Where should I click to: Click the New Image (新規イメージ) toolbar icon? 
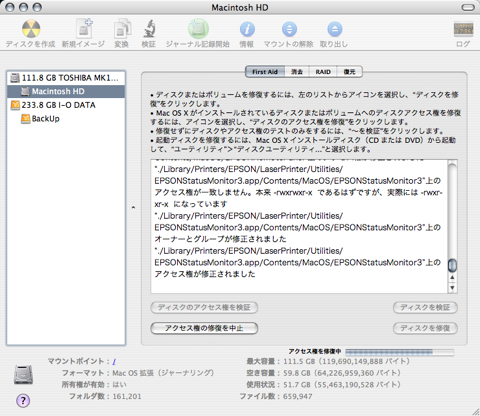[x=84, y=29]
